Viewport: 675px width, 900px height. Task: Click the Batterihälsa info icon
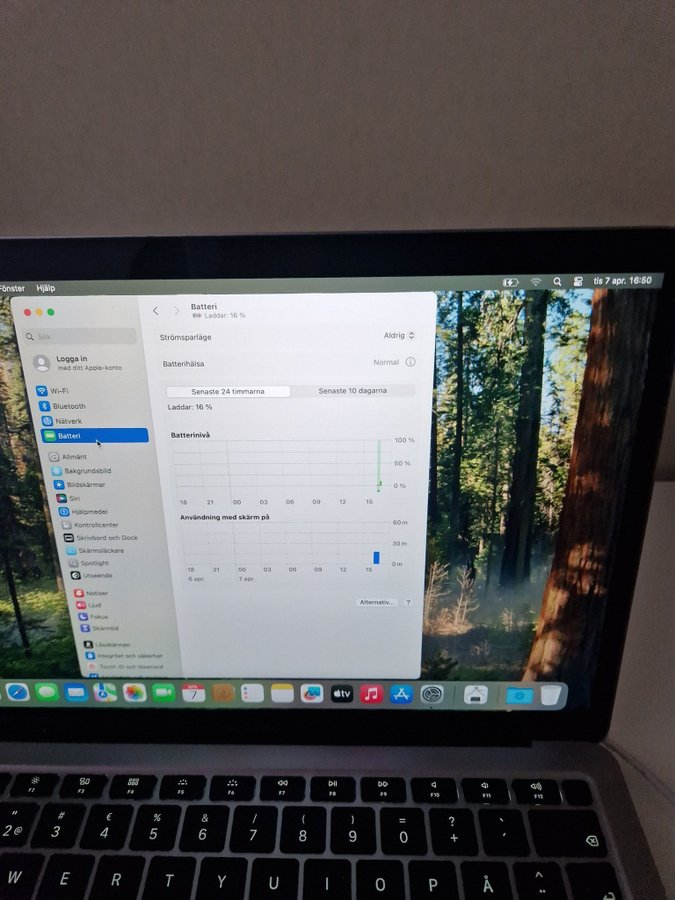pos(410,362)
